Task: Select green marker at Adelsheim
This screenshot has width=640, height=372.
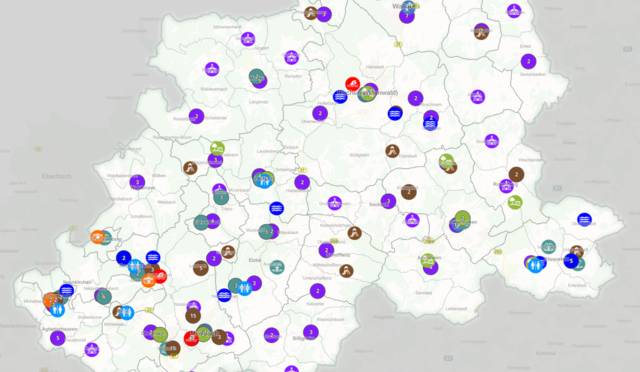Action: [428, 261]
